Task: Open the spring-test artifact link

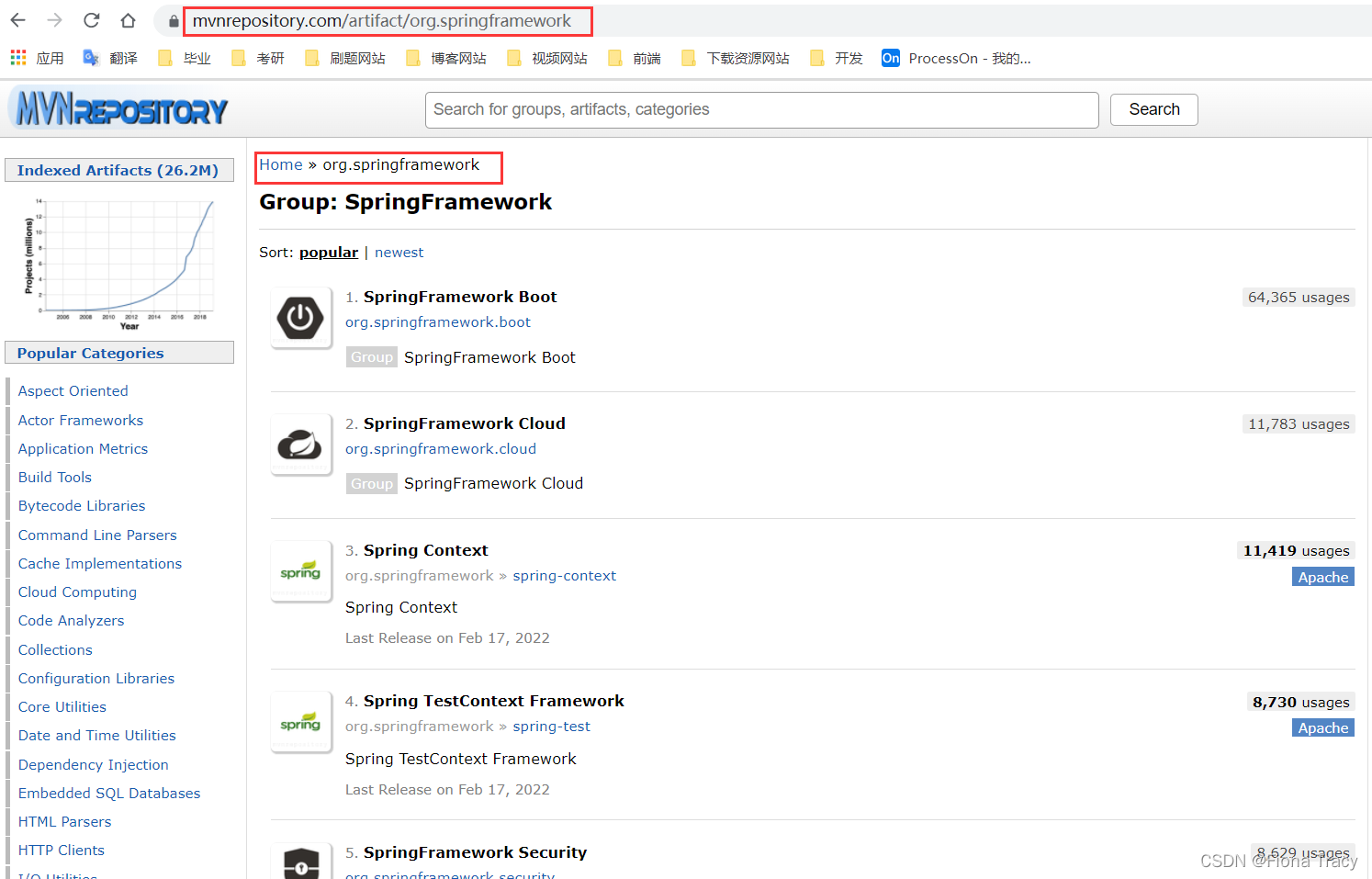Action: coord(552,727)
